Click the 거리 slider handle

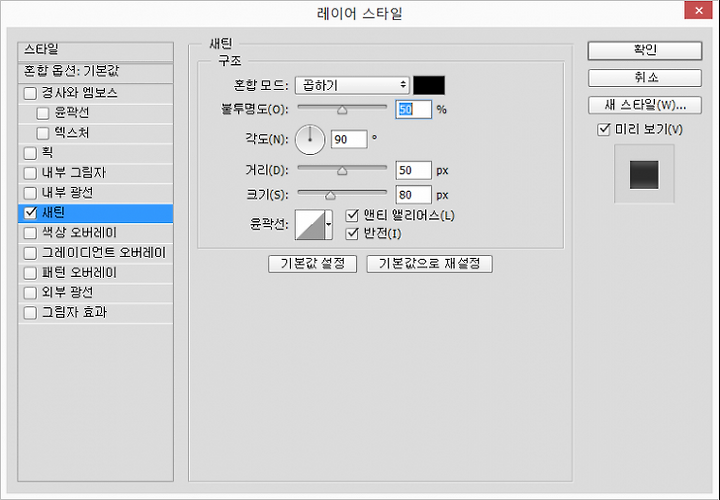pos(342,171)
